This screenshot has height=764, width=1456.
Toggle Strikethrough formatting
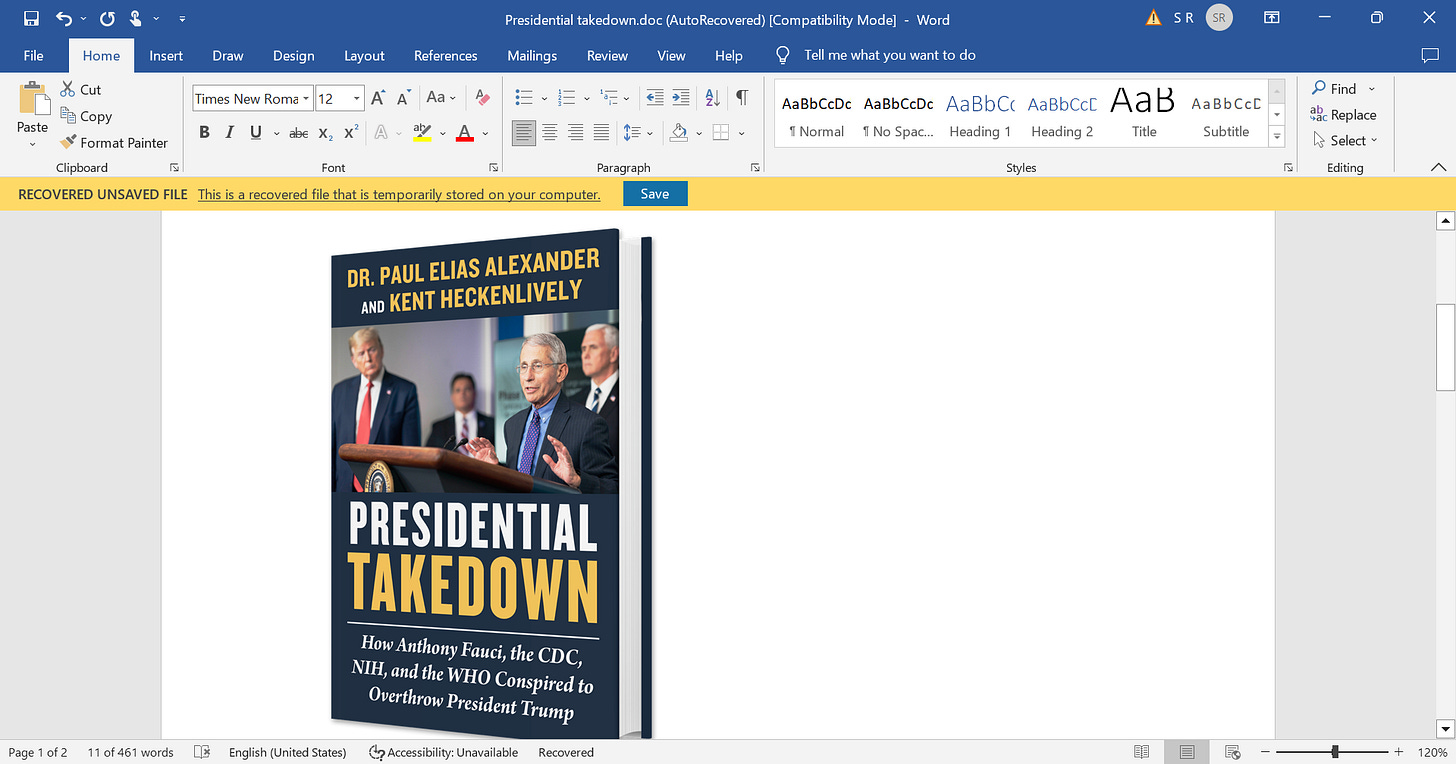298,132
